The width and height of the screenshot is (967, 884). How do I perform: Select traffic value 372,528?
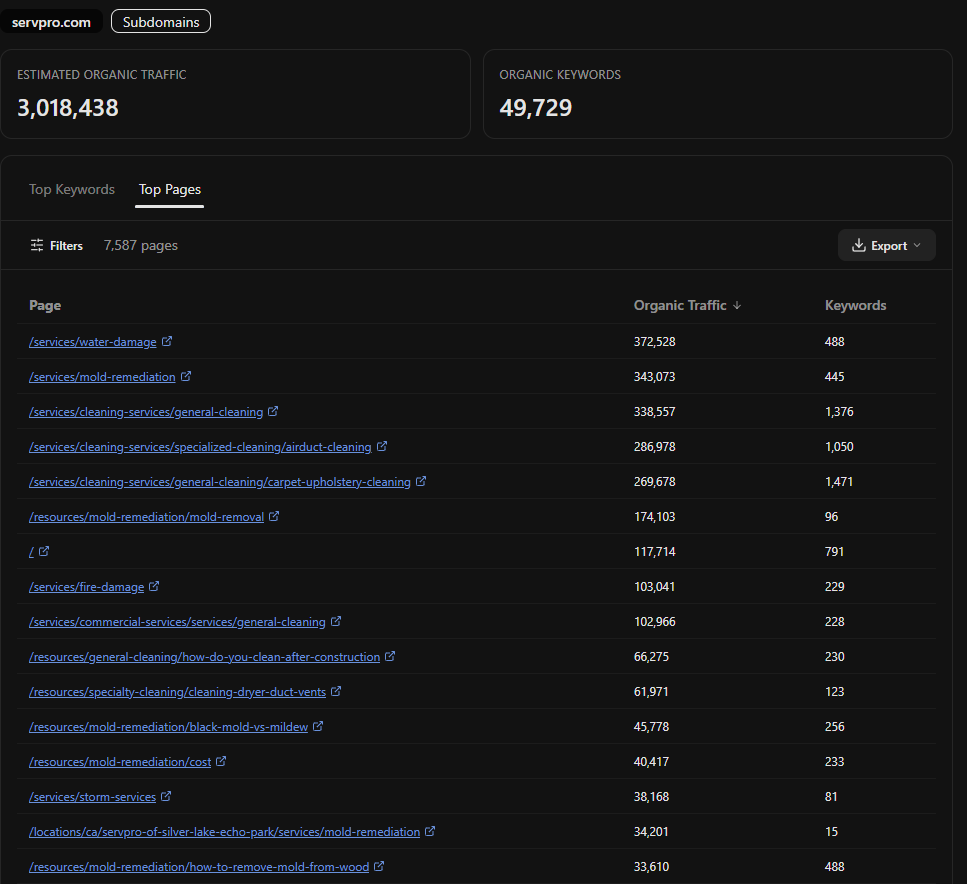tap(654, 342)
